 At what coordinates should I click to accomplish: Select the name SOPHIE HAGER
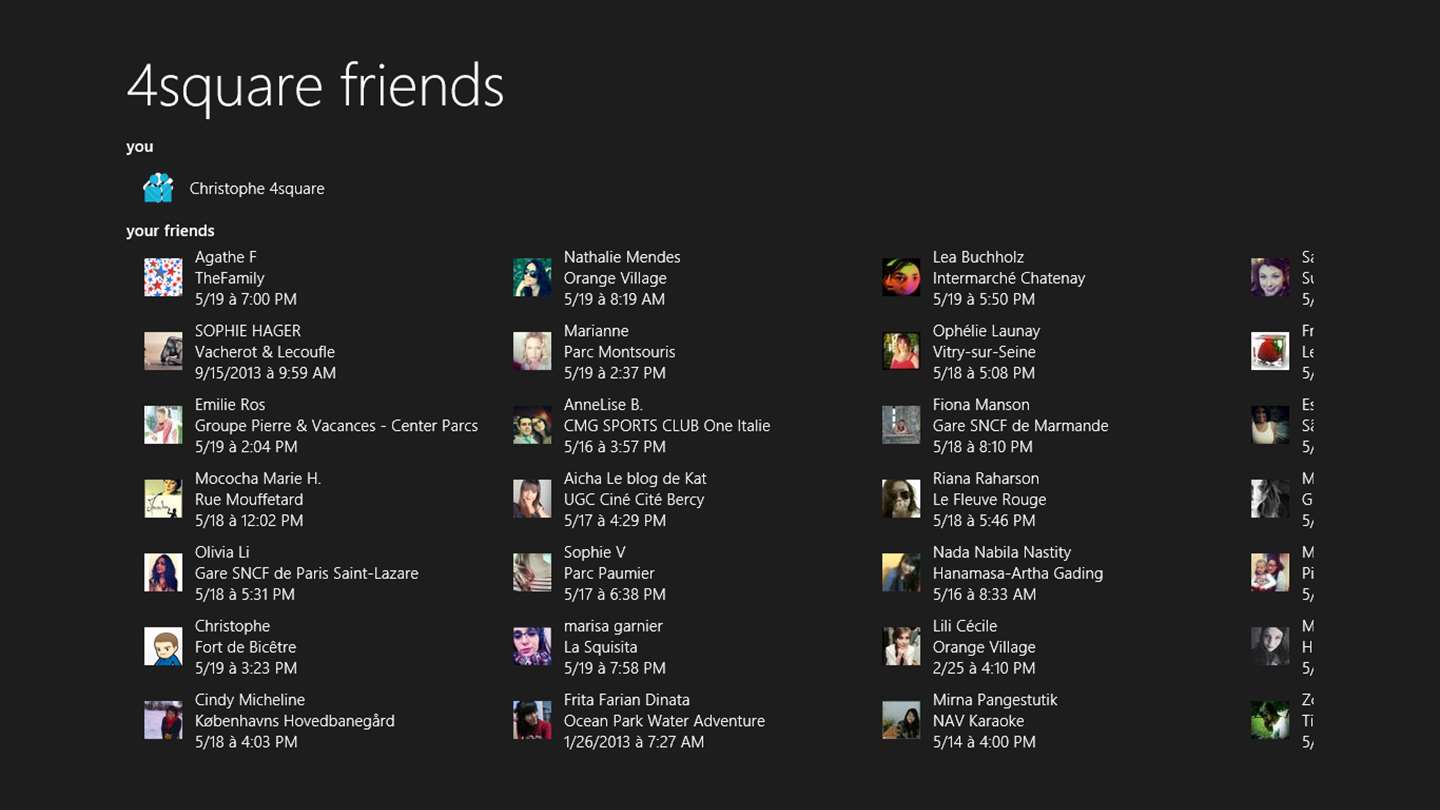pyautogui.click(x=248, y=331)
